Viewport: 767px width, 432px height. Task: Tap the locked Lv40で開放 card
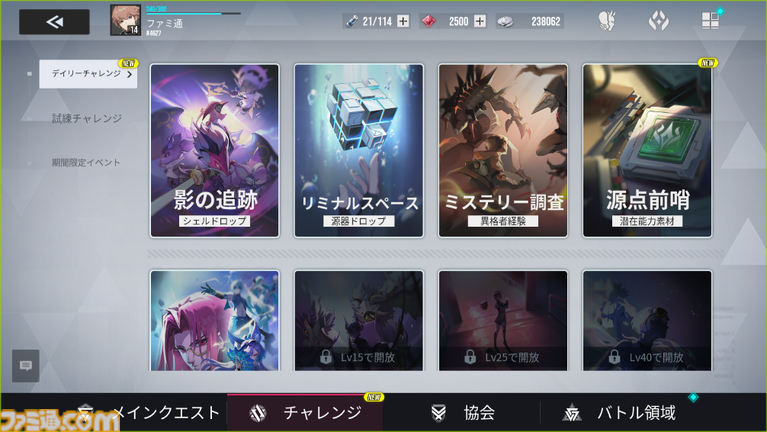(x=647, y=320)
